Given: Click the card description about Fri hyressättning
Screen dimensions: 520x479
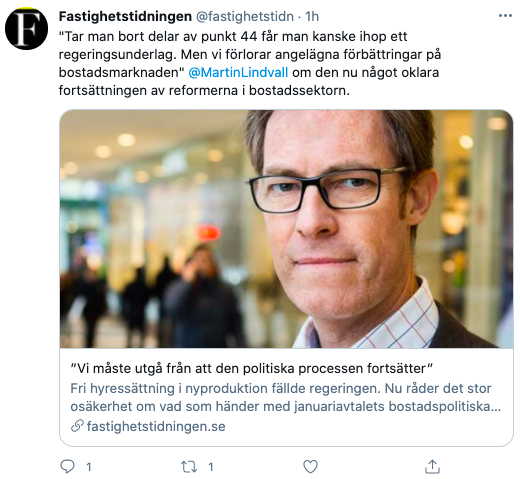Looking at the screenshot, I should point(285,397).
